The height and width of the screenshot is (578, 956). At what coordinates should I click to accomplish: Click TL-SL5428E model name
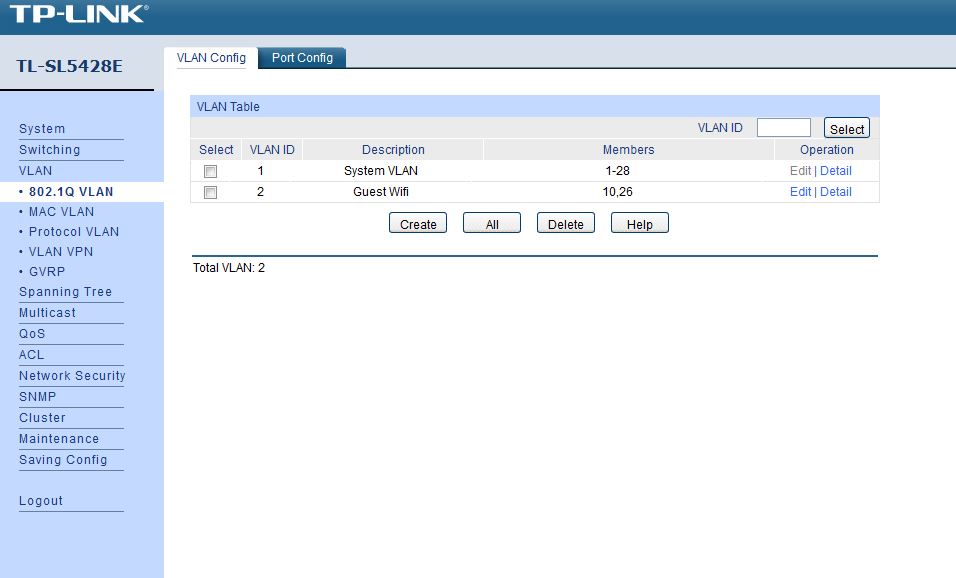70,66
